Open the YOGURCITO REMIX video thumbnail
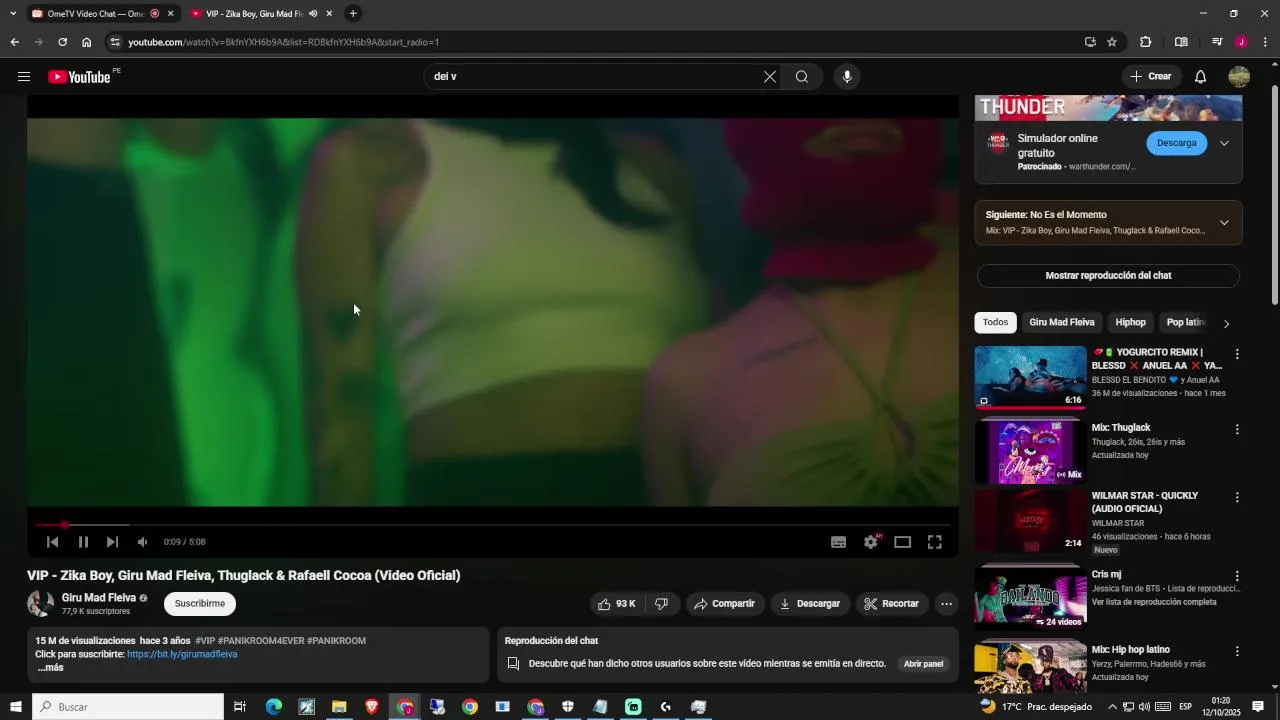The height and width of the screenshot is (720, 1280). pyautogui.click(x=1030, y=377)
